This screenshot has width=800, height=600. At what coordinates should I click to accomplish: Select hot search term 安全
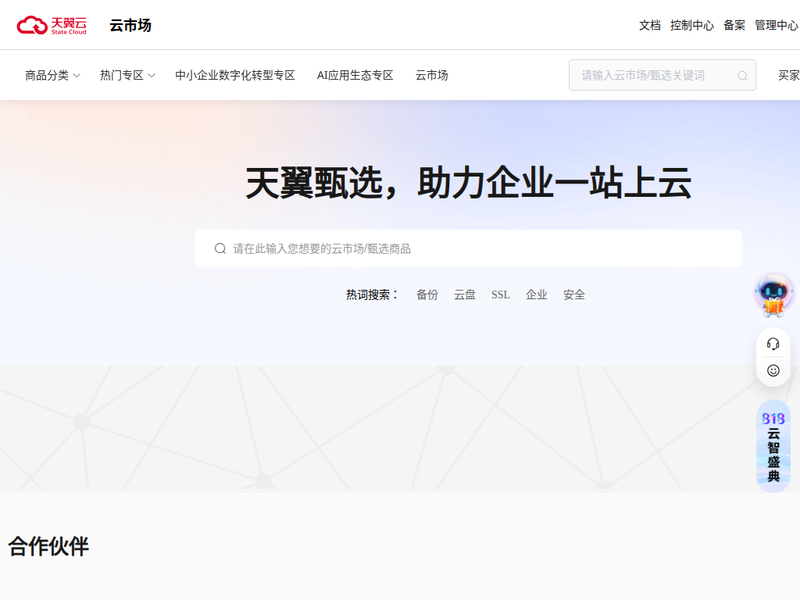pyautogui.click(x=574, y=295)
